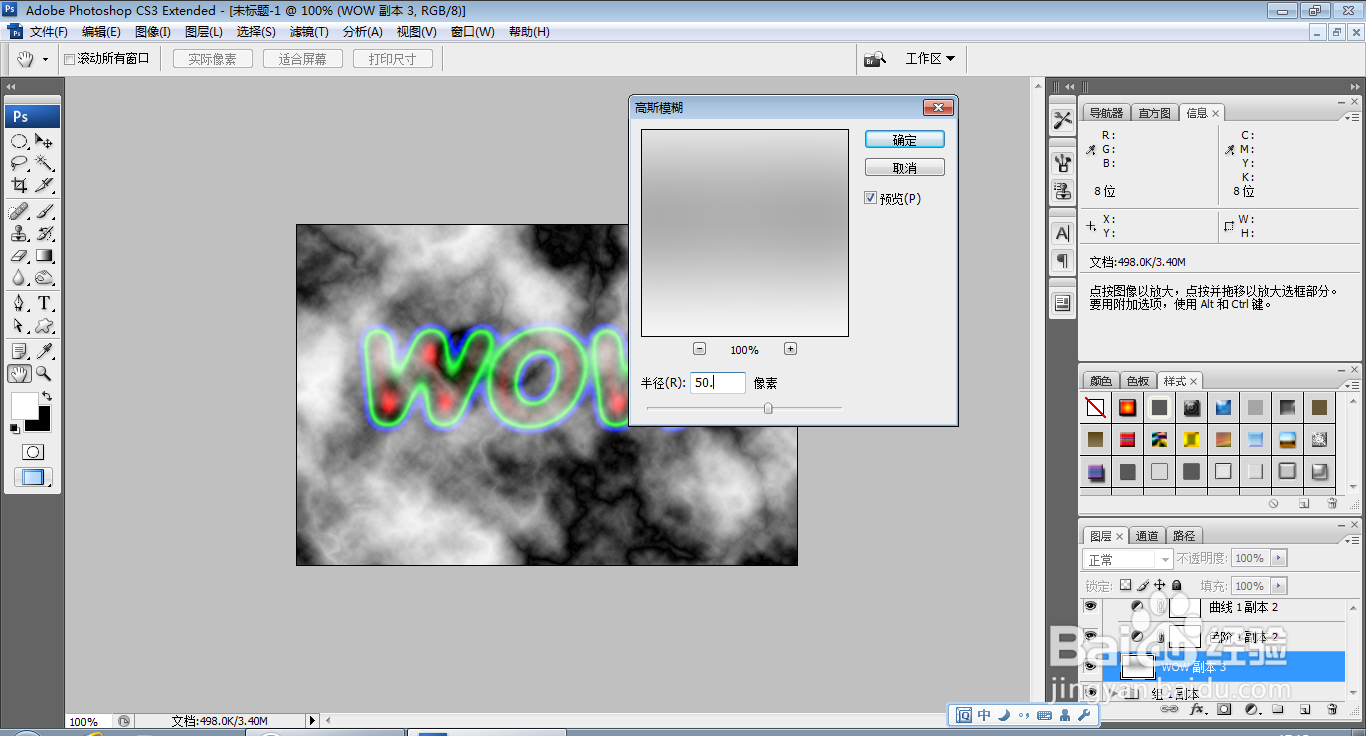Switch to the 色板 tab
This screenshot has width=1366, height=736.
pyautogui.click(x=1138, y=381)
